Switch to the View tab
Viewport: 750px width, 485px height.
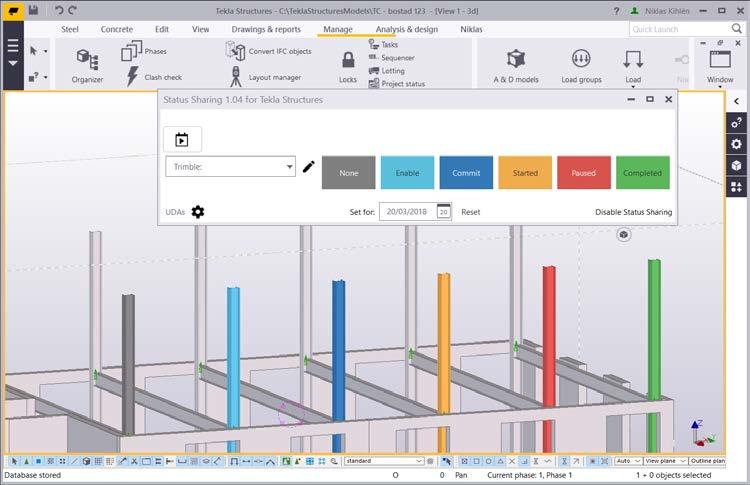click(x=200, y=29)
